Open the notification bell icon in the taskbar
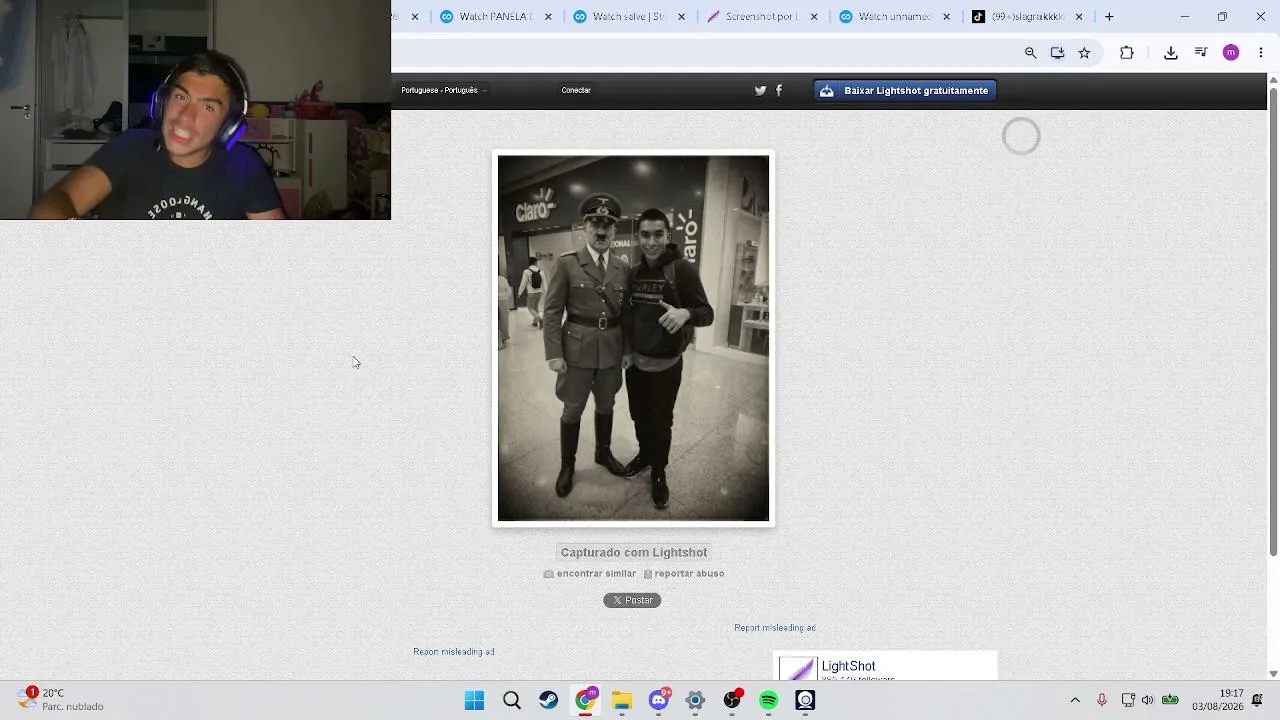1280x720 pixels. click(1257, 700)
